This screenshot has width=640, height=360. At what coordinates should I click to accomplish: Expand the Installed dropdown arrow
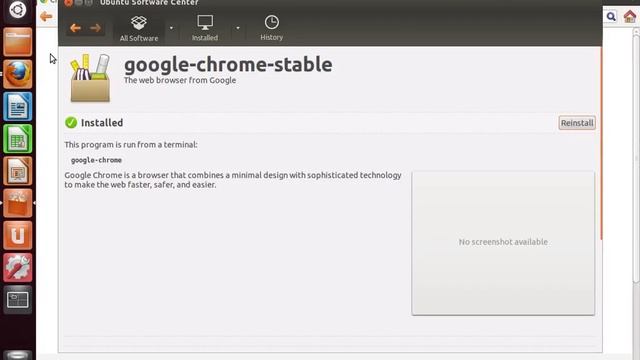238,28
